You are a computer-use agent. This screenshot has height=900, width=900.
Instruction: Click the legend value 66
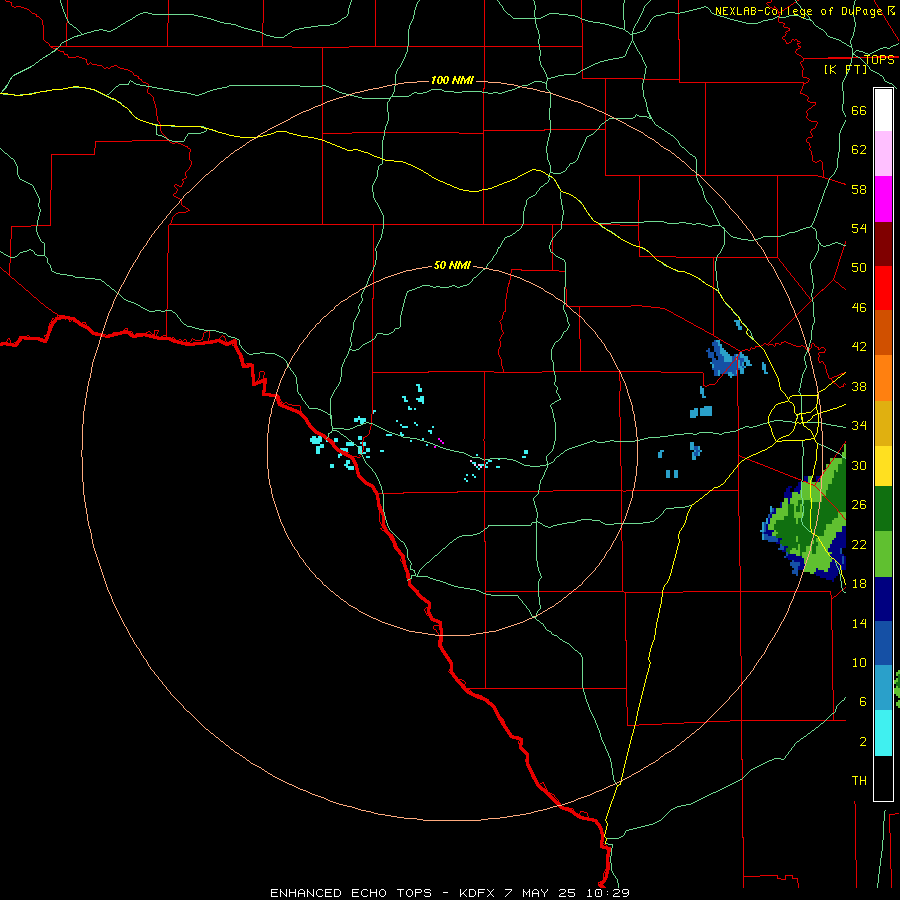point(859,110)
